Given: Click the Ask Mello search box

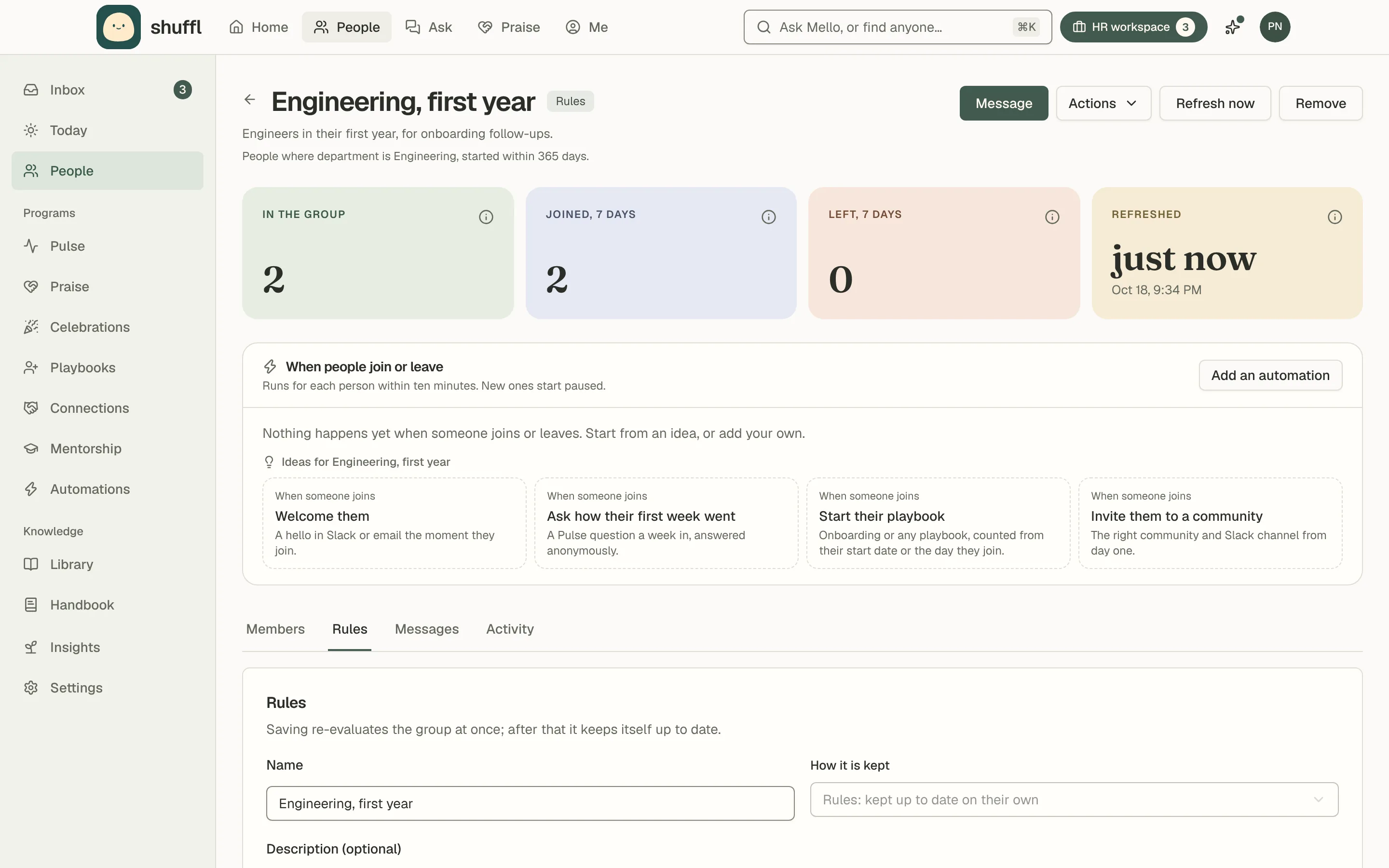Looking at the screenshot, I should click(x=898, y=27).
